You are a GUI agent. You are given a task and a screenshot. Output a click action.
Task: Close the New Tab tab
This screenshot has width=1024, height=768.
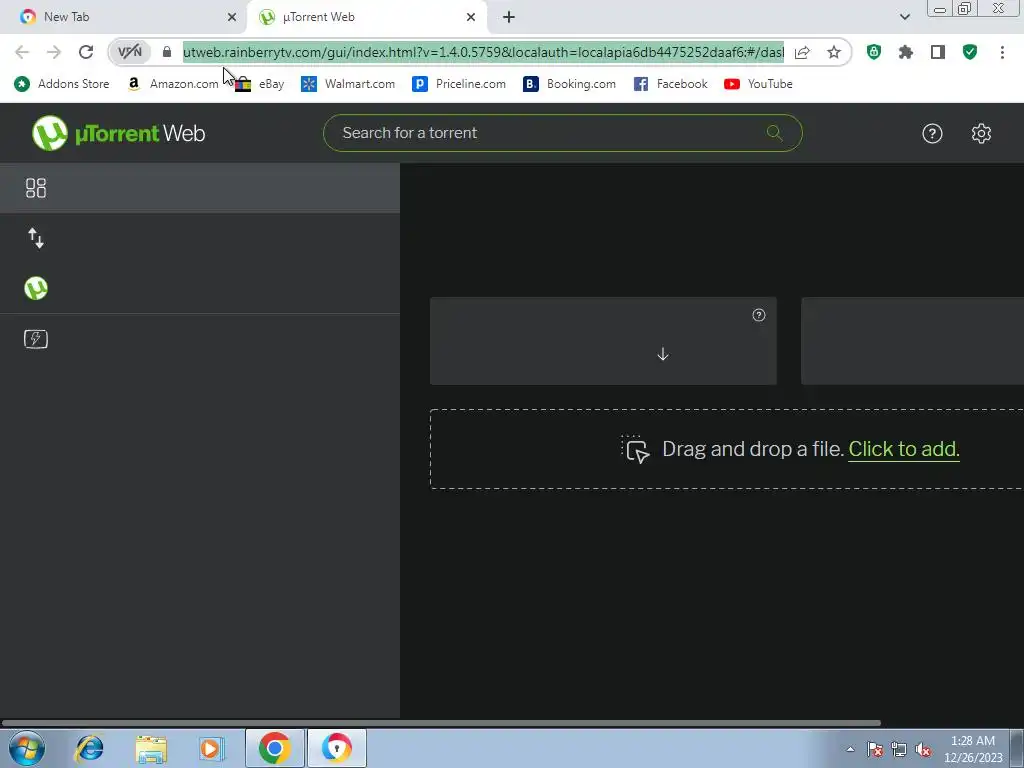(231, 17)
